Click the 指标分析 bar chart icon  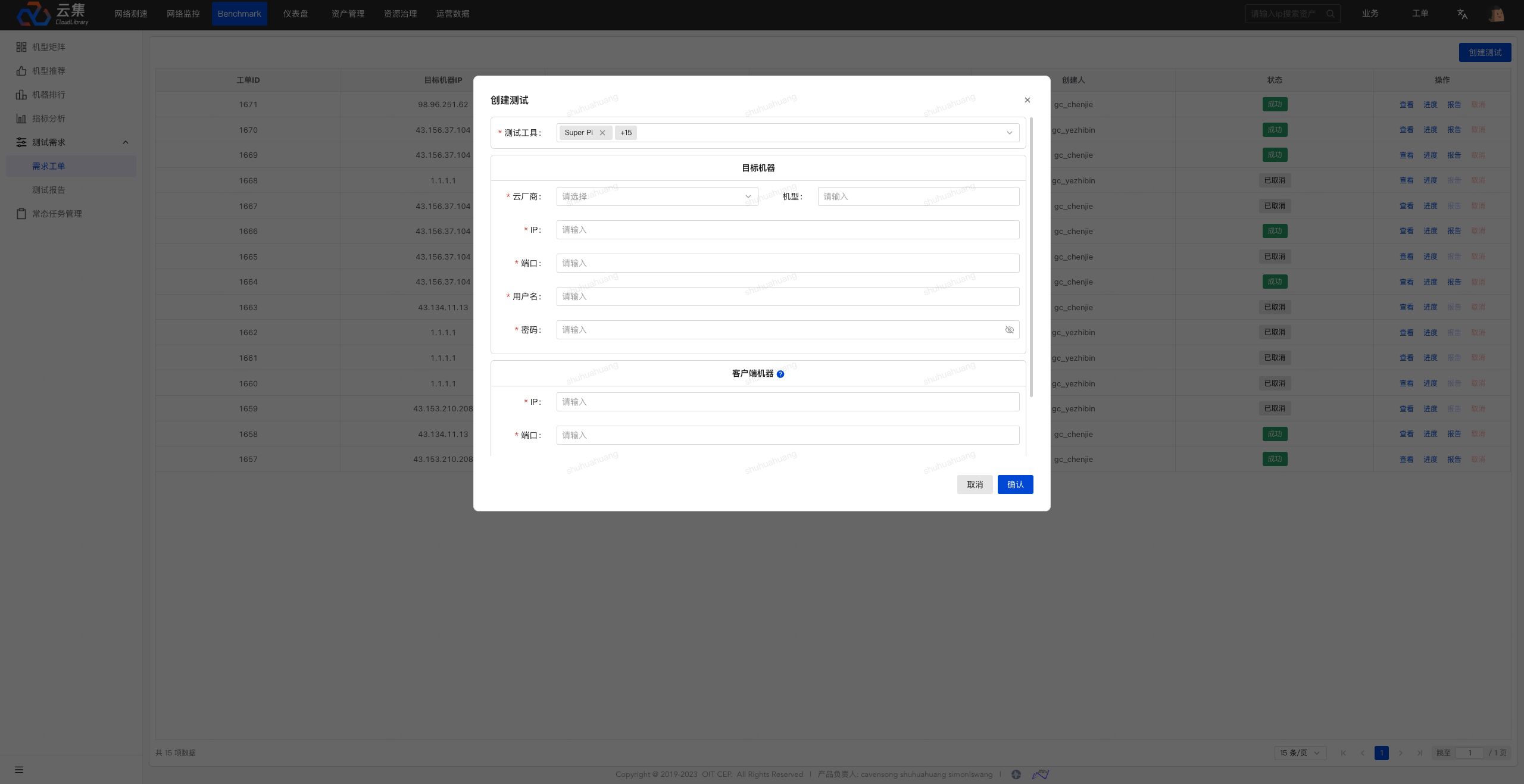pos(21,118)
